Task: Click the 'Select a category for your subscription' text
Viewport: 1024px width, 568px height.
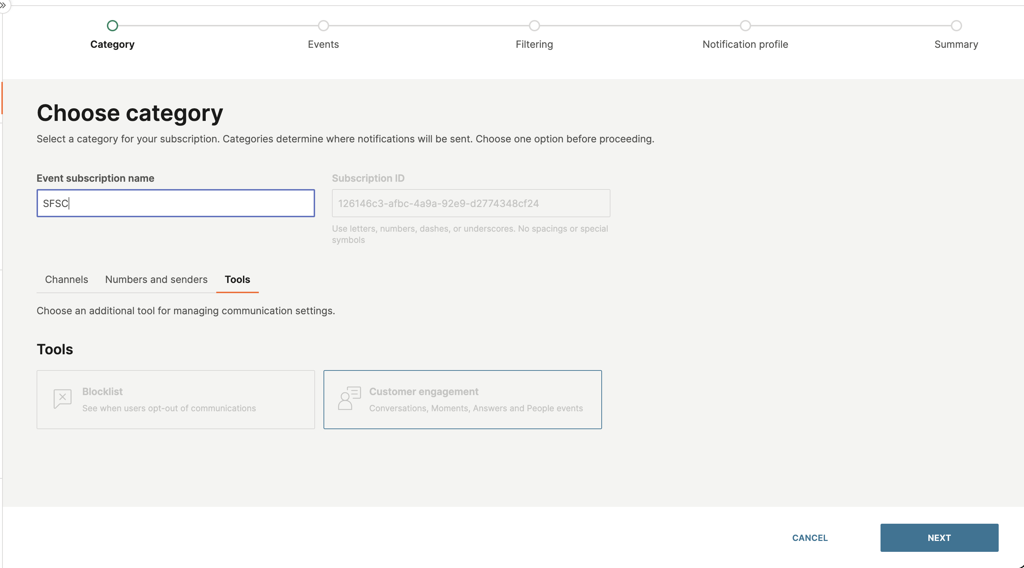Action: click(345, 139)
